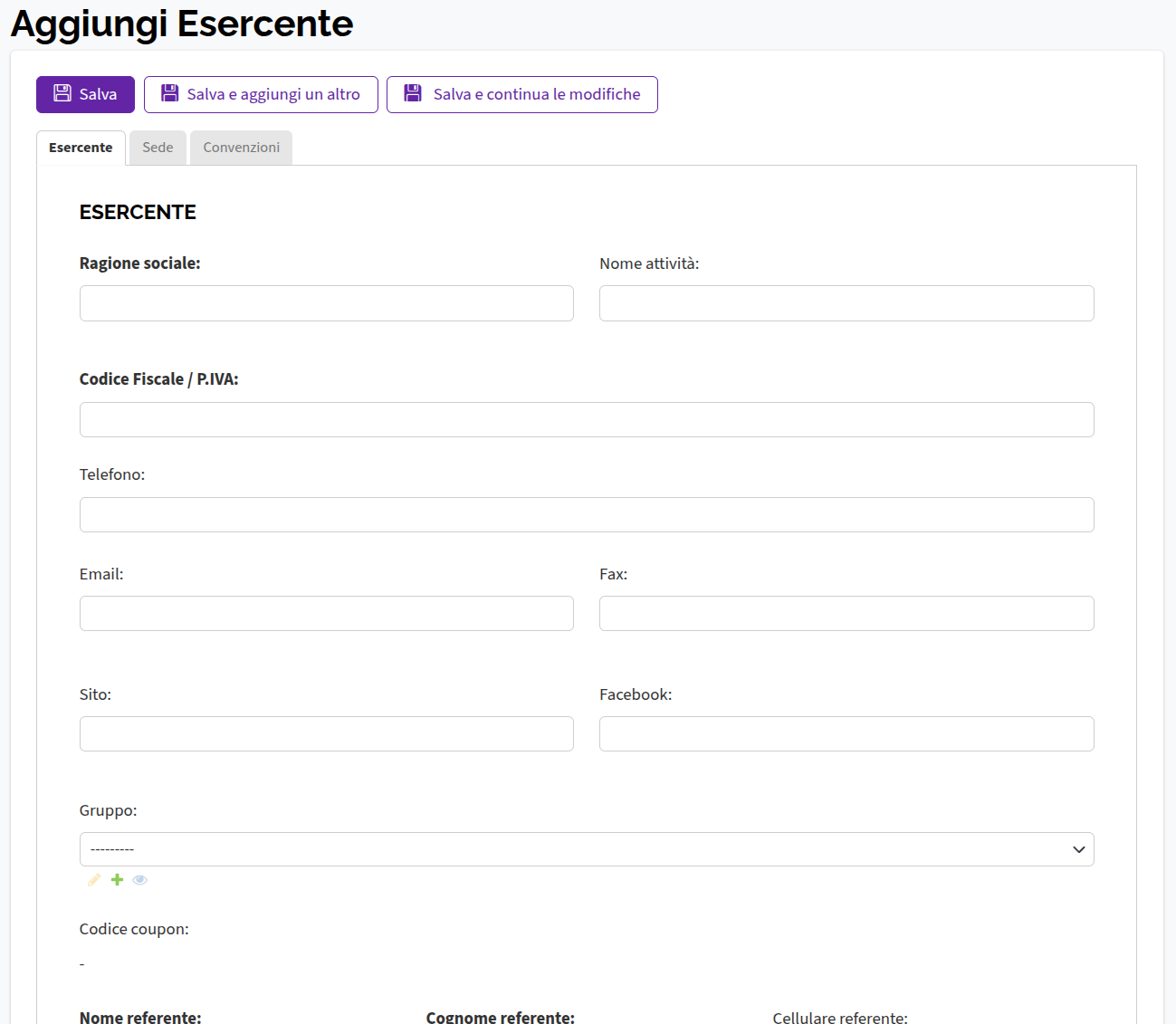This screenshot has height=1024, width=1176.
Task: Select the Sito input field
Action: [x=327, y=733]
